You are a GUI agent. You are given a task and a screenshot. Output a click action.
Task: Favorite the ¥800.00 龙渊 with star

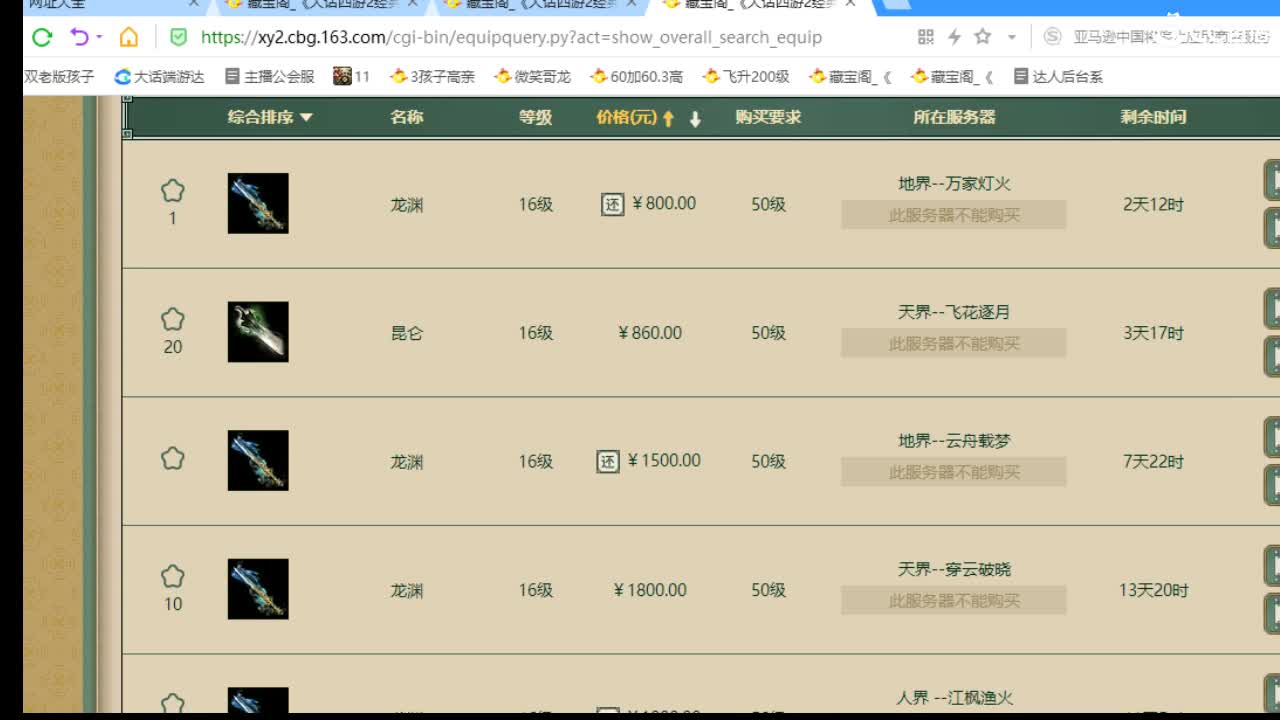click(x=173, y=190)
